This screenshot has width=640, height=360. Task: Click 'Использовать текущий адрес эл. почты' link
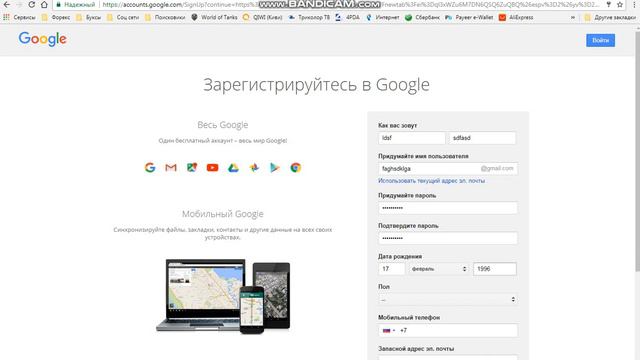[431, 180]
